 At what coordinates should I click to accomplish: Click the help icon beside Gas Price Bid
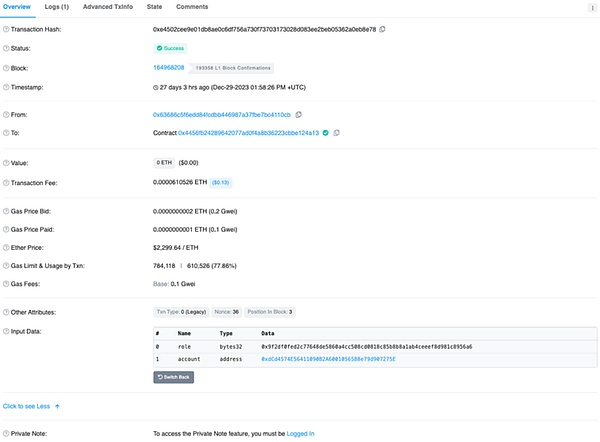click(6, 211)
